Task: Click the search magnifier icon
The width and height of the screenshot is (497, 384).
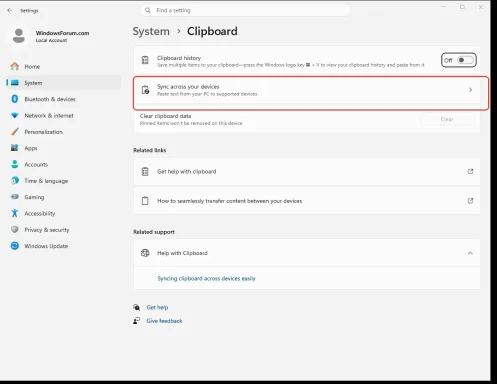Action: (x=148, y=10)
